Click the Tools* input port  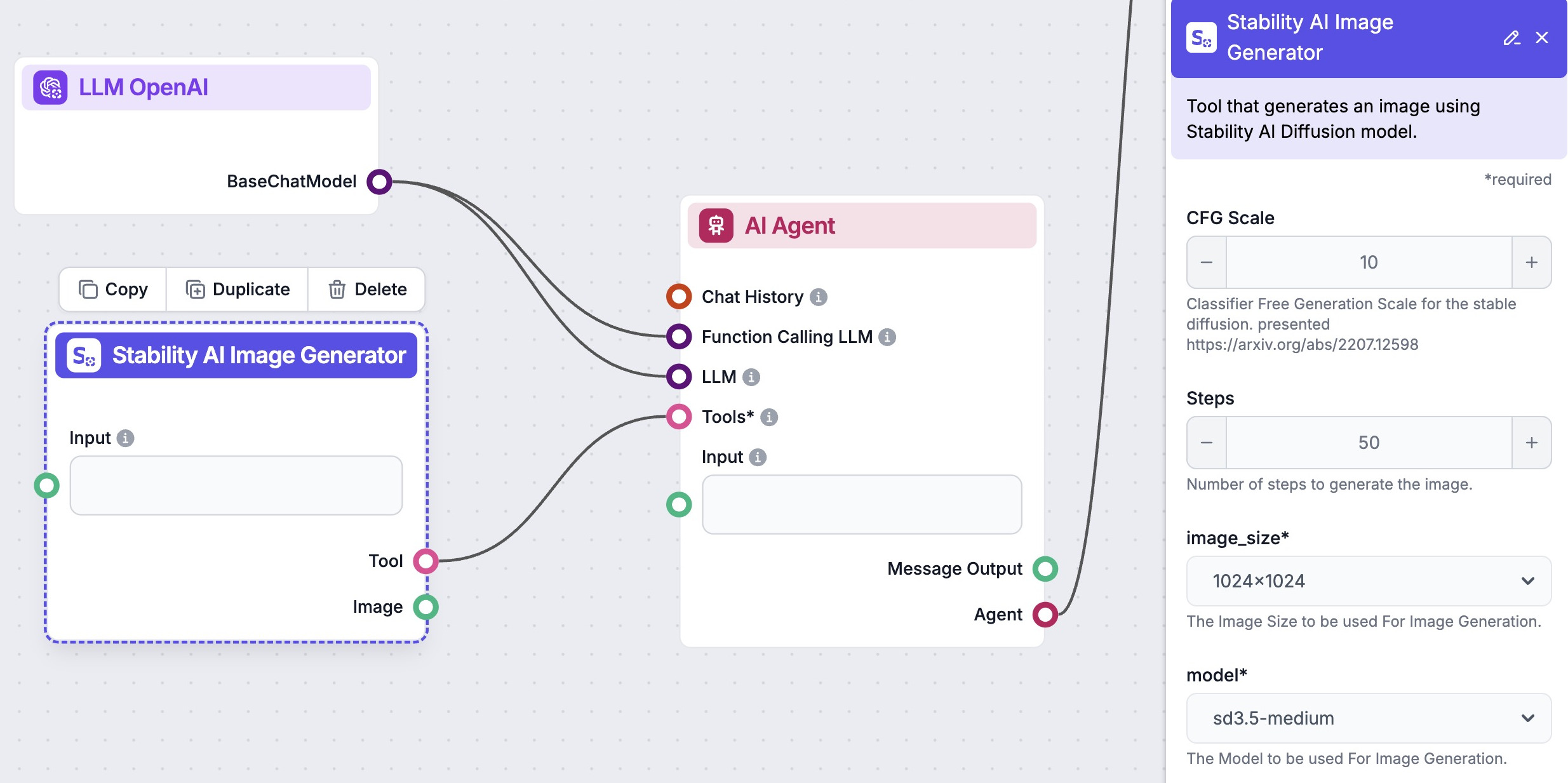pos(679,417)
